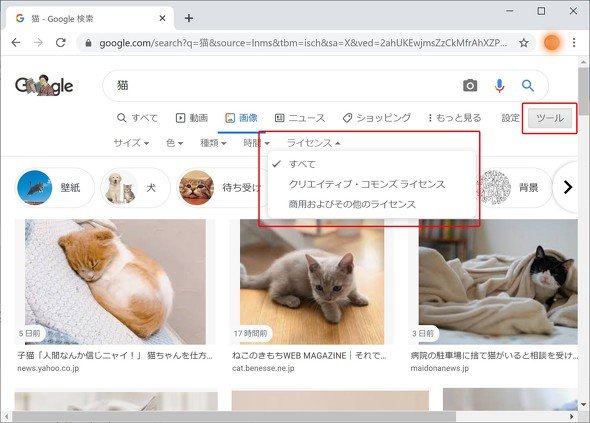Click the 犬 related chip
590x423 pixels.
pyautogui.click(x=135, y=187)
